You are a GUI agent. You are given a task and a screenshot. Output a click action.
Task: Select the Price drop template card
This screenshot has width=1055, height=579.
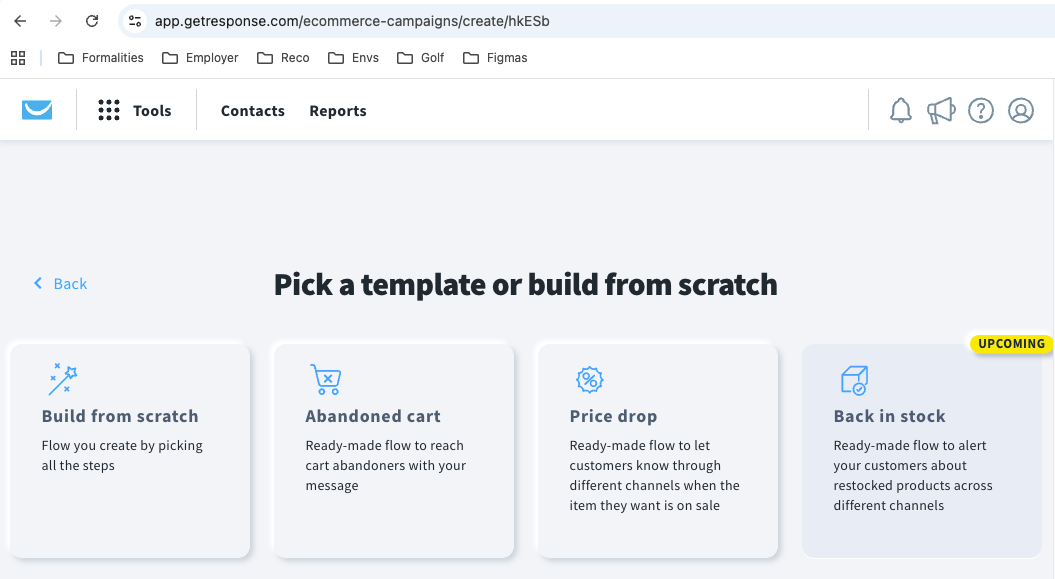click(656, 450)
